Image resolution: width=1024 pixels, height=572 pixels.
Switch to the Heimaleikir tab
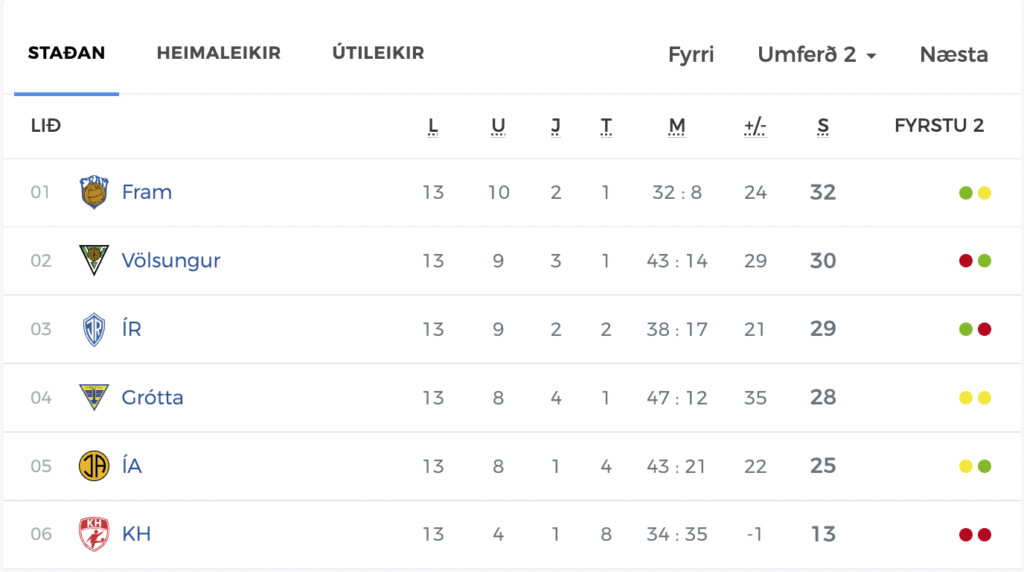(x=219, y=53)
